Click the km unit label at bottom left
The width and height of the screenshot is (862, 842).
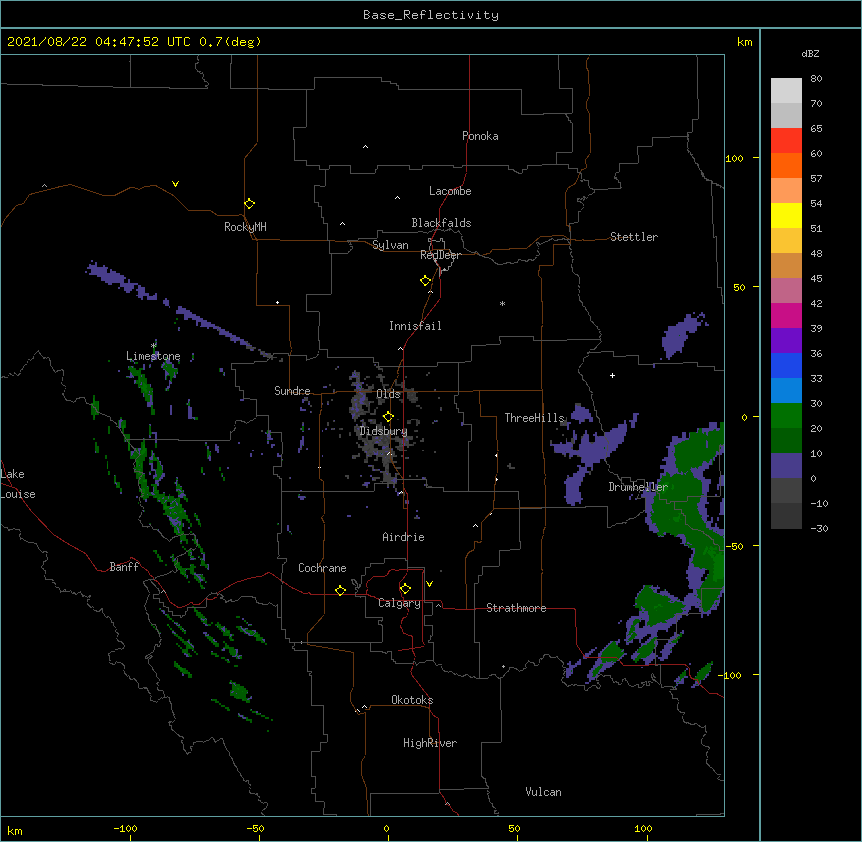click(x=15, y=830)
